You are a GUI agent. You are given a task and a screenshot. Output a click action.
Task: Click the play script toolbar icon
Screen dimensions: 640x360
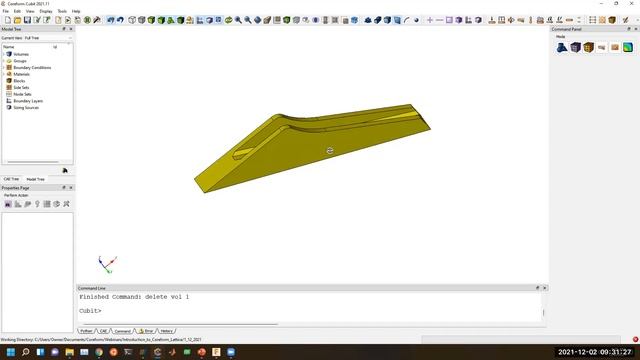coord(68,20)
